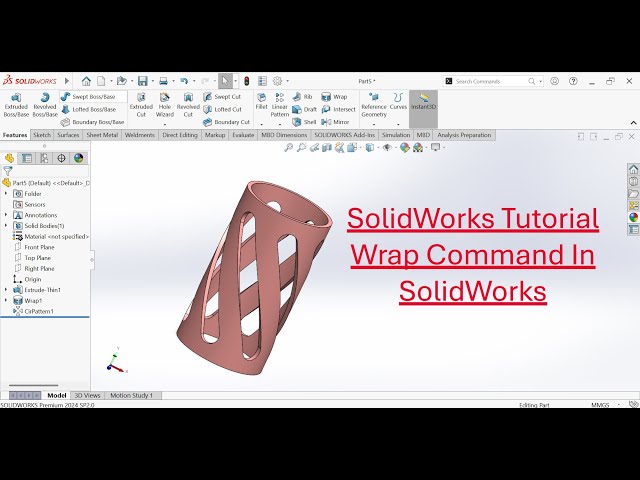Switch to the Surfaces tab
This screenshot has height=480, width=640.
pos(68,135)
